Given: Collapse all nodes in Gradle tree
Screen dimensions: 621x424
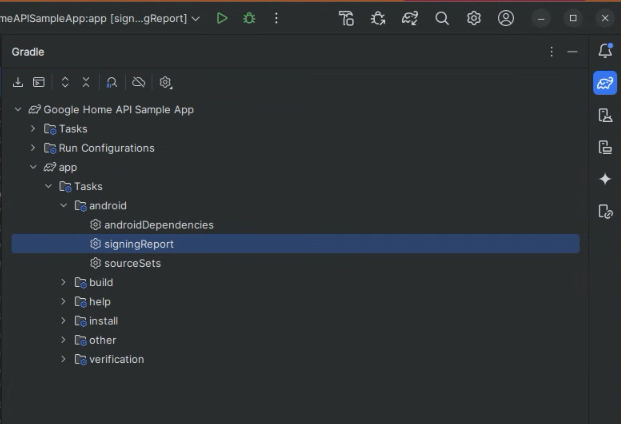Looking at the screenshot, I should click(x=86, y=82).
